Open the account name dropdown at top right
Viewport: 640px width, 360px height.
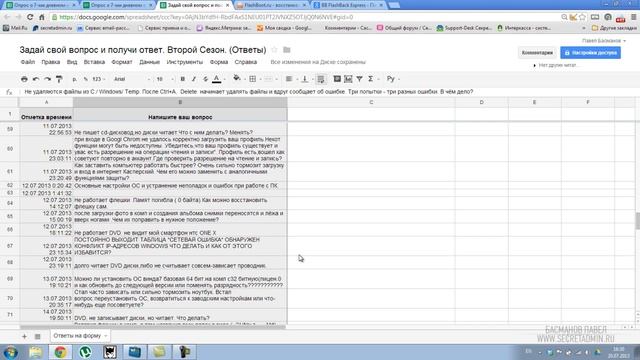click(604, 41)
